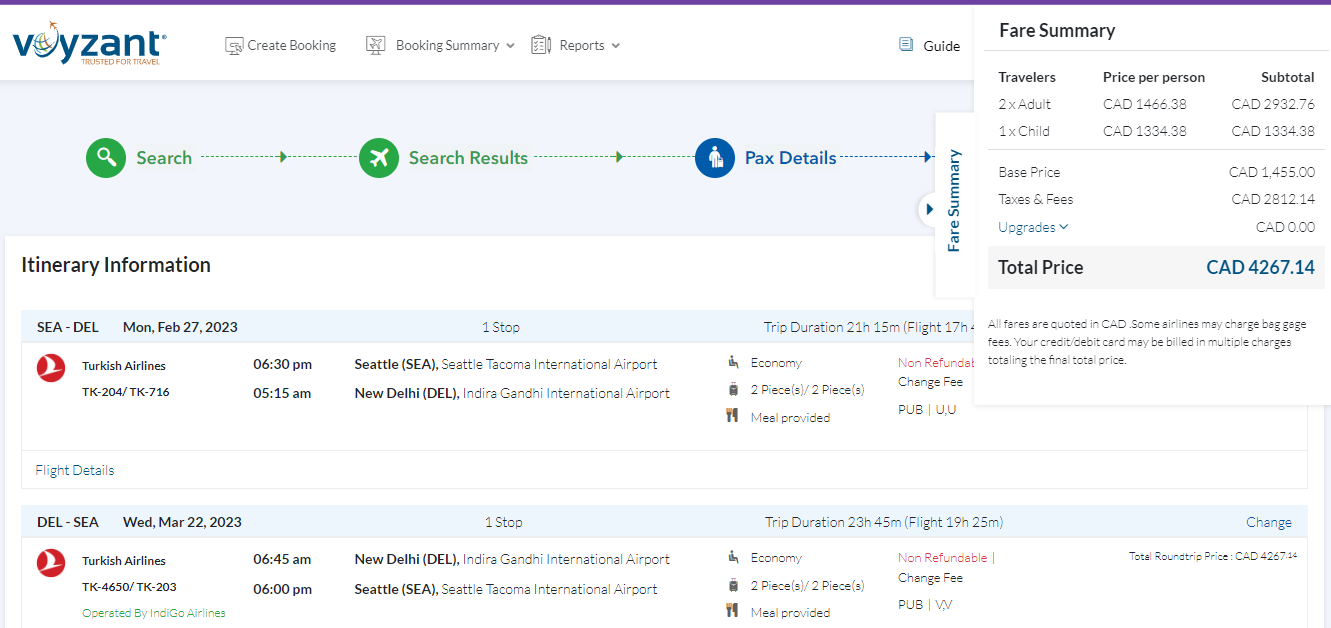Click the Turkish Airlines logo for SEA-DEL flight
Image resolution: width=1331 pixels, height=628 pixels.
(50, 368)
